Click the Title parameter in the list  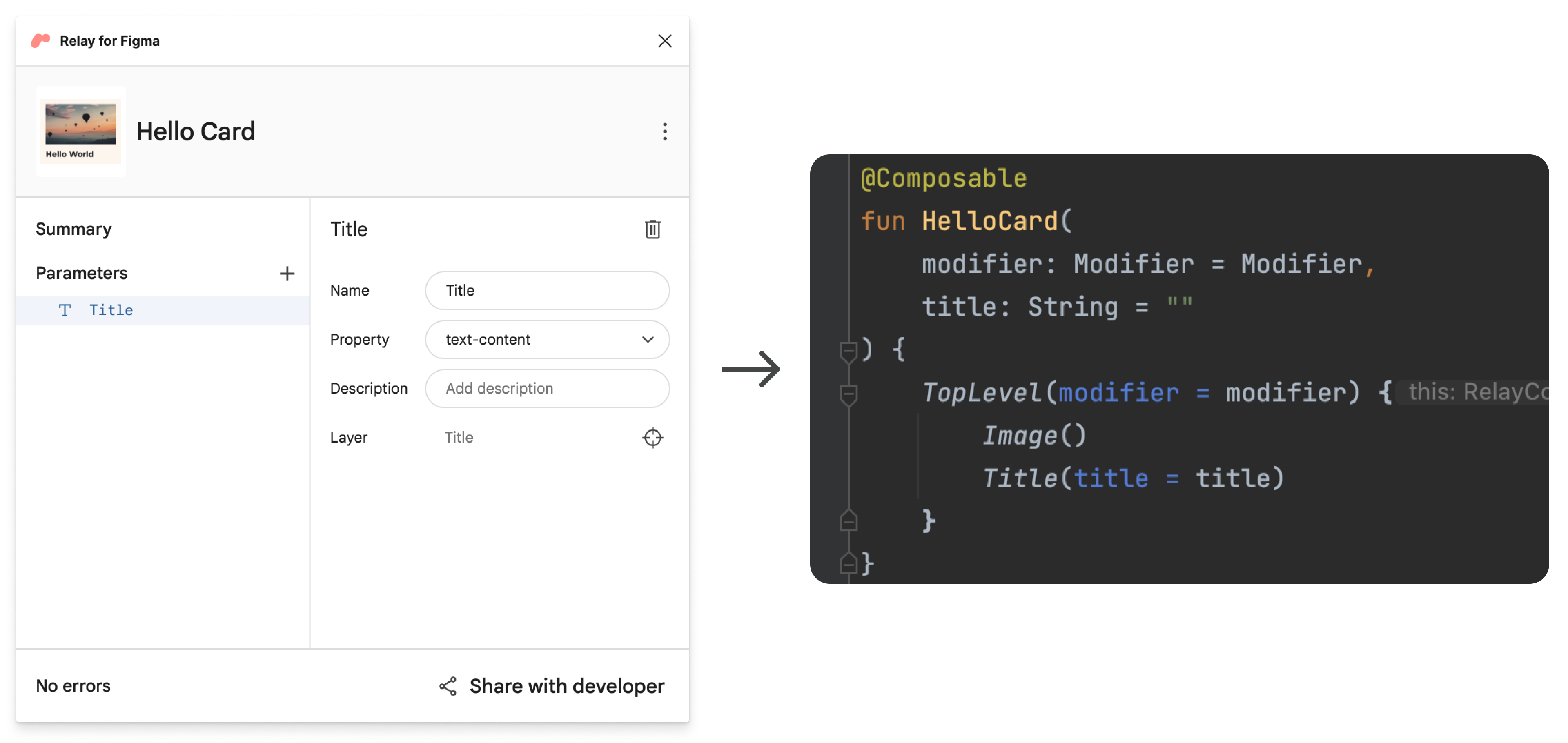tap(110, 310)
